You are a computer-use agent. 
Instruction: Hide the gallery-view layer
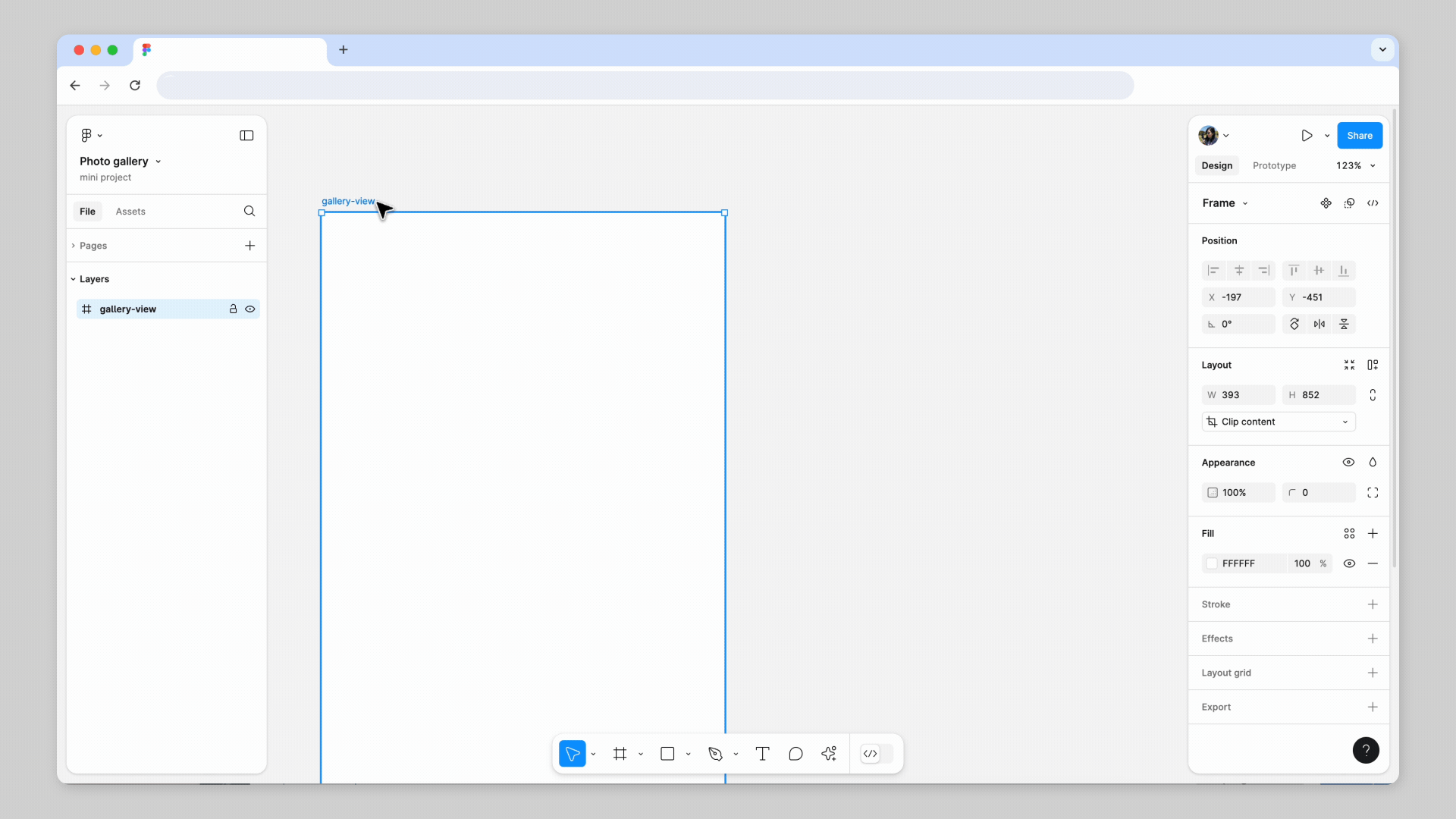[x=250, y=309]
